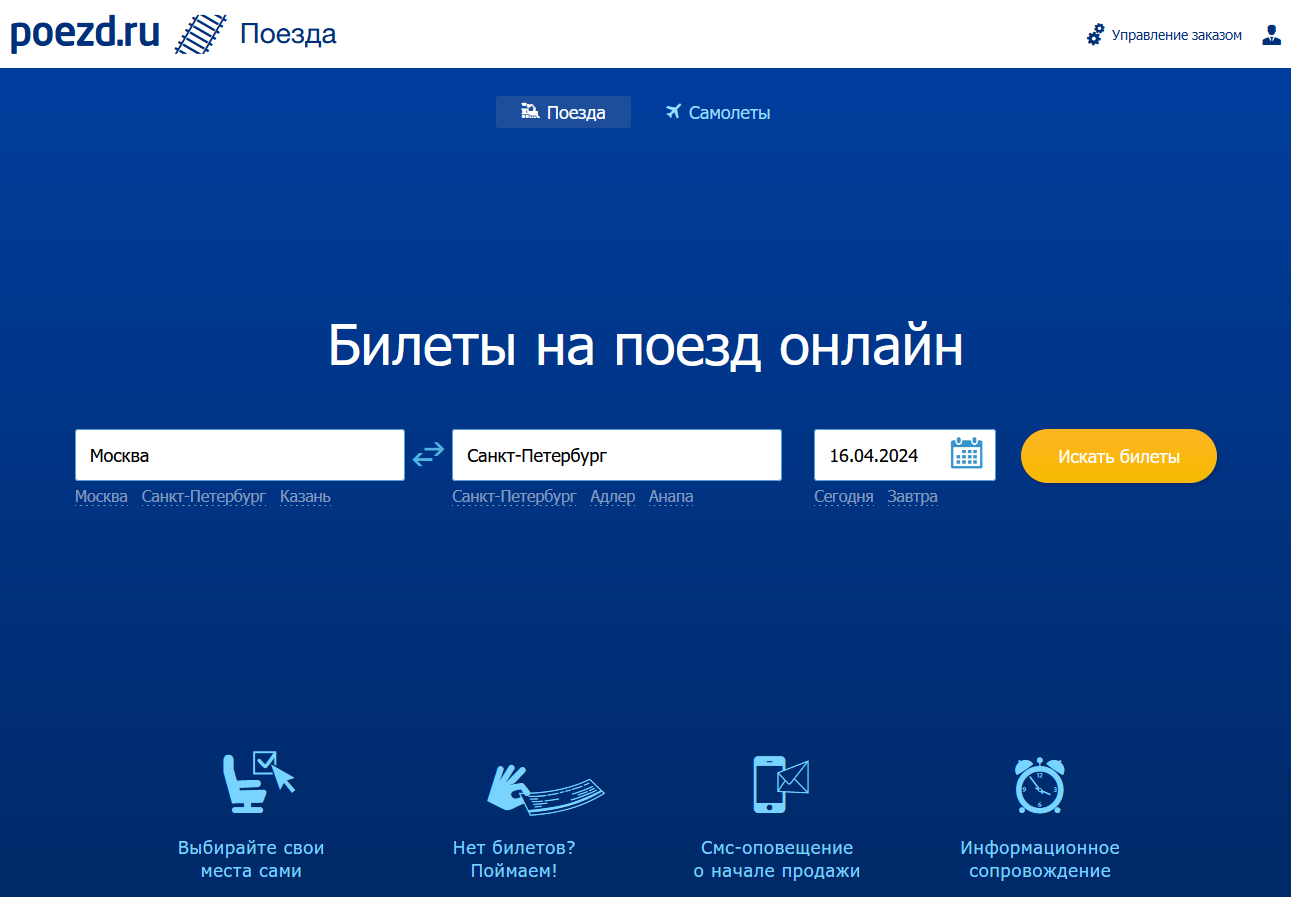Click the hand holding ticket icon
Image resolution: width=1291 pixels, height=897 pixels.
point(545,788)
